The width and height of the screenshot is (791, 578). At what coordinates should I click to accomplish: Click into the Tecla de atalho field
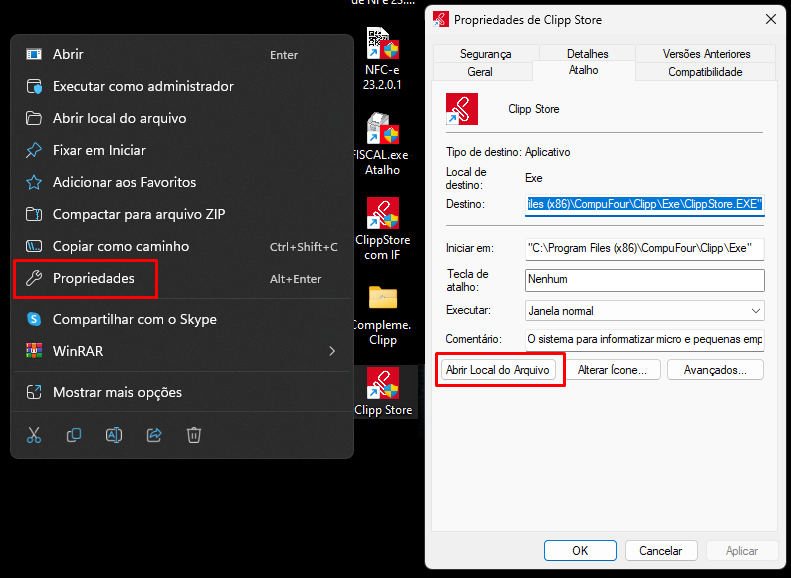point(644,280)
